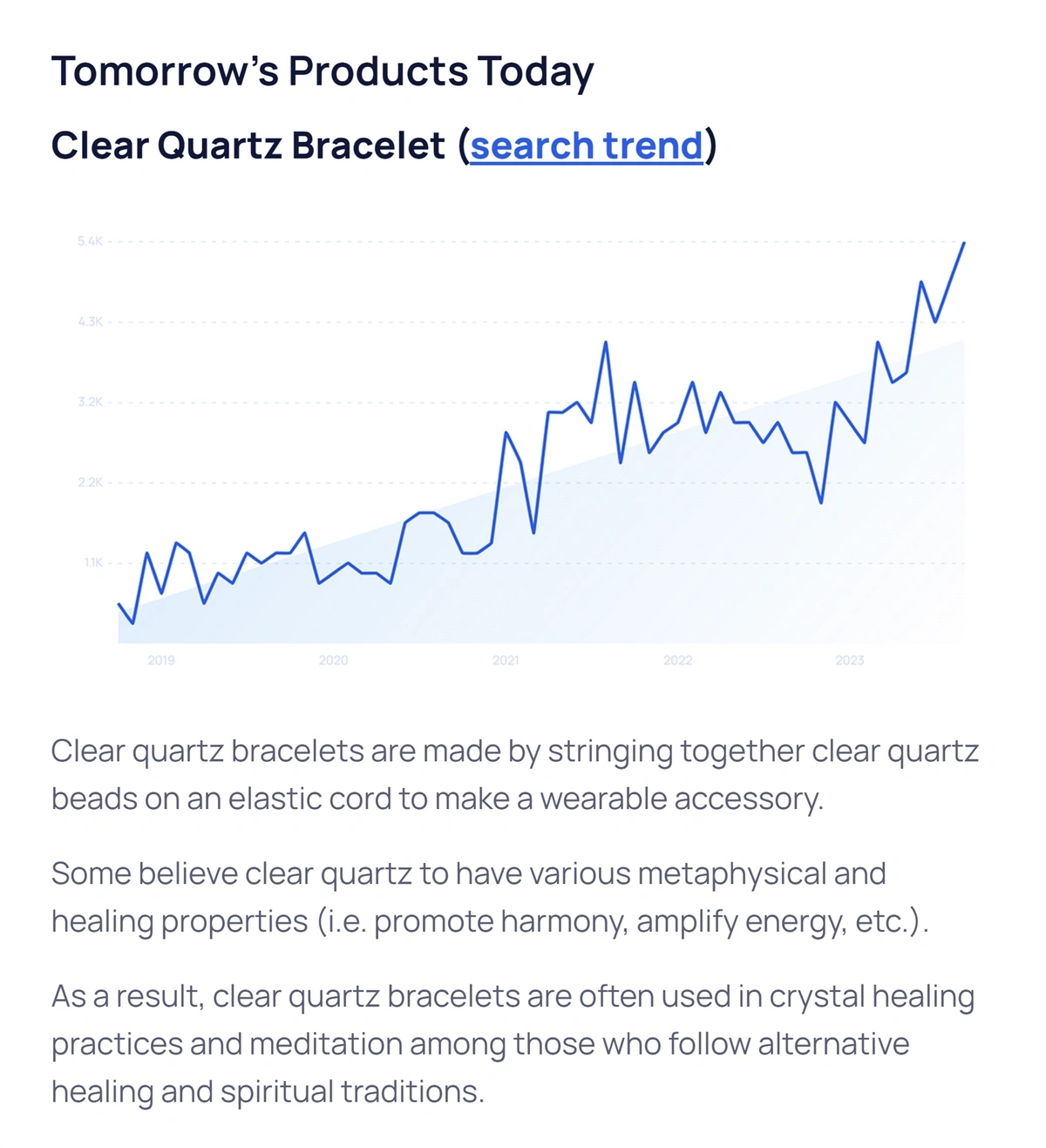The image size is (1046, 1148).
Task: Click the paragraph about stringing quartz beads
Action: coord(515,774)
